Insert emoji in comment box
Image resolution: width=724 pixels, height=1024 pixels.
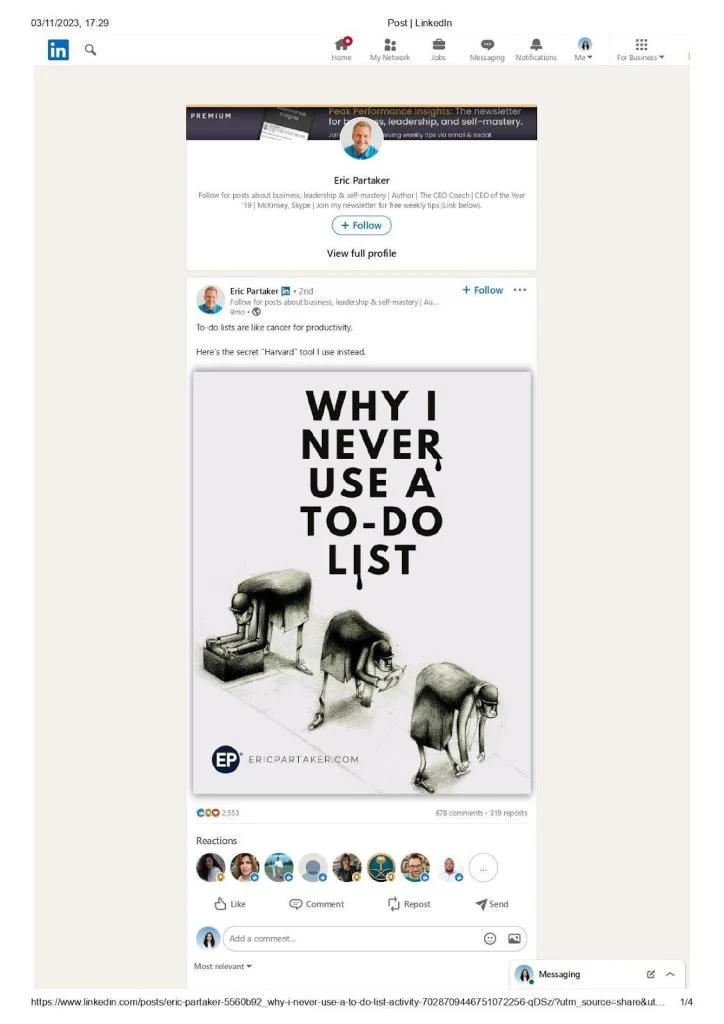click(x=490, y=938)
